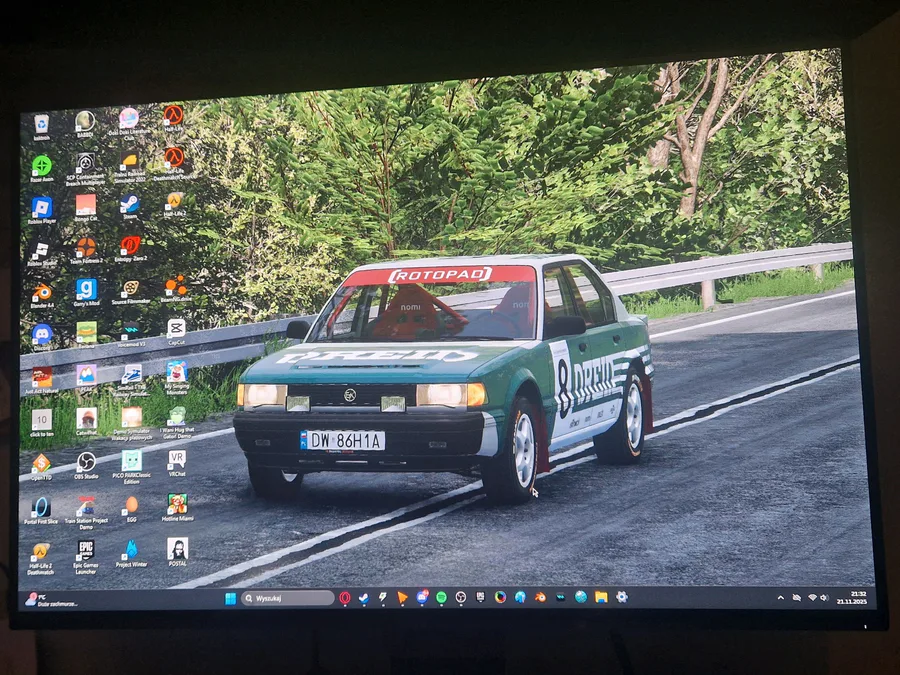900x675 pixels.
Task: Launch Doki Doki Literature Club shortcut
Action: [129, 125]
